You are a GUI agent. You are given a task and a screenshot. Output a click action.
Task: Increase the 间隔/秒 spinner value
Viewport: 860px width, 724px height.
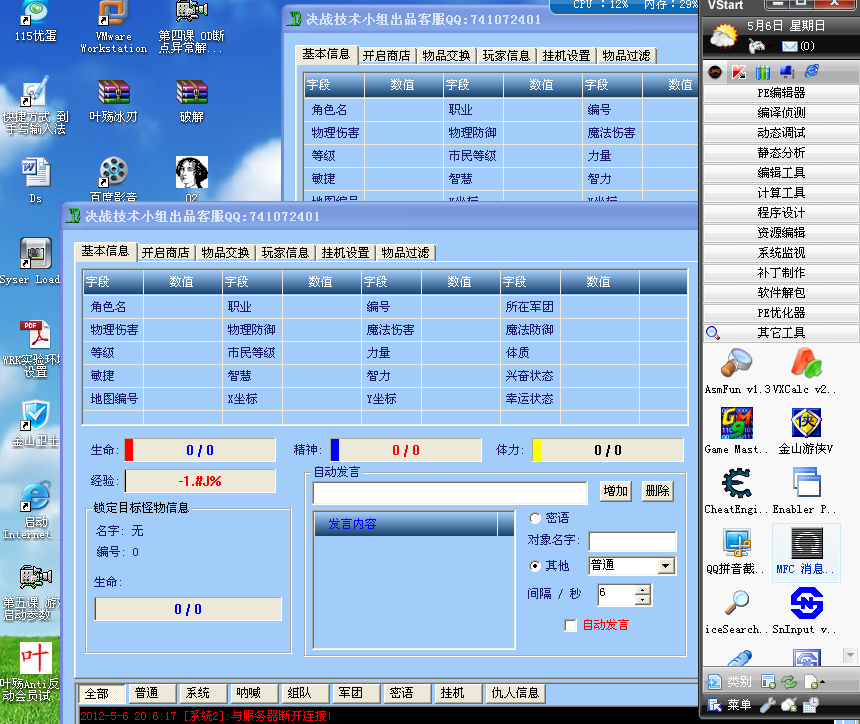(643, 590)
